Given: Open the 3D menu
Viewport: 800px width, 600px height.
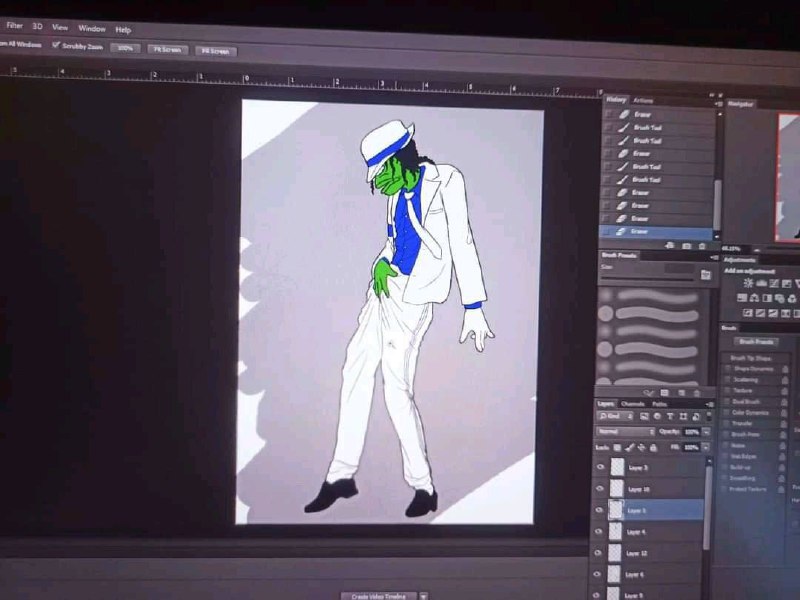Looking at the screenshot, I should click(37, 26).
